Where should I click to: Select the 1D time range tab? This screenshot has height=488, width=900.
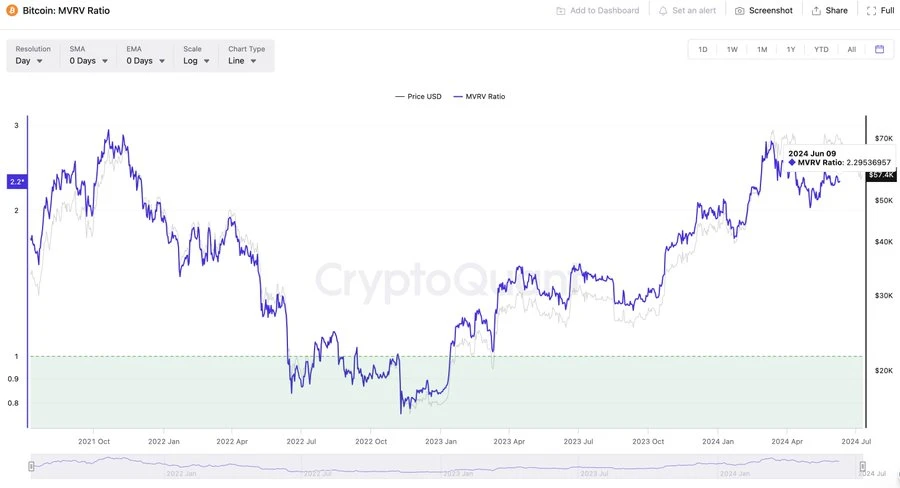point(703,49)
